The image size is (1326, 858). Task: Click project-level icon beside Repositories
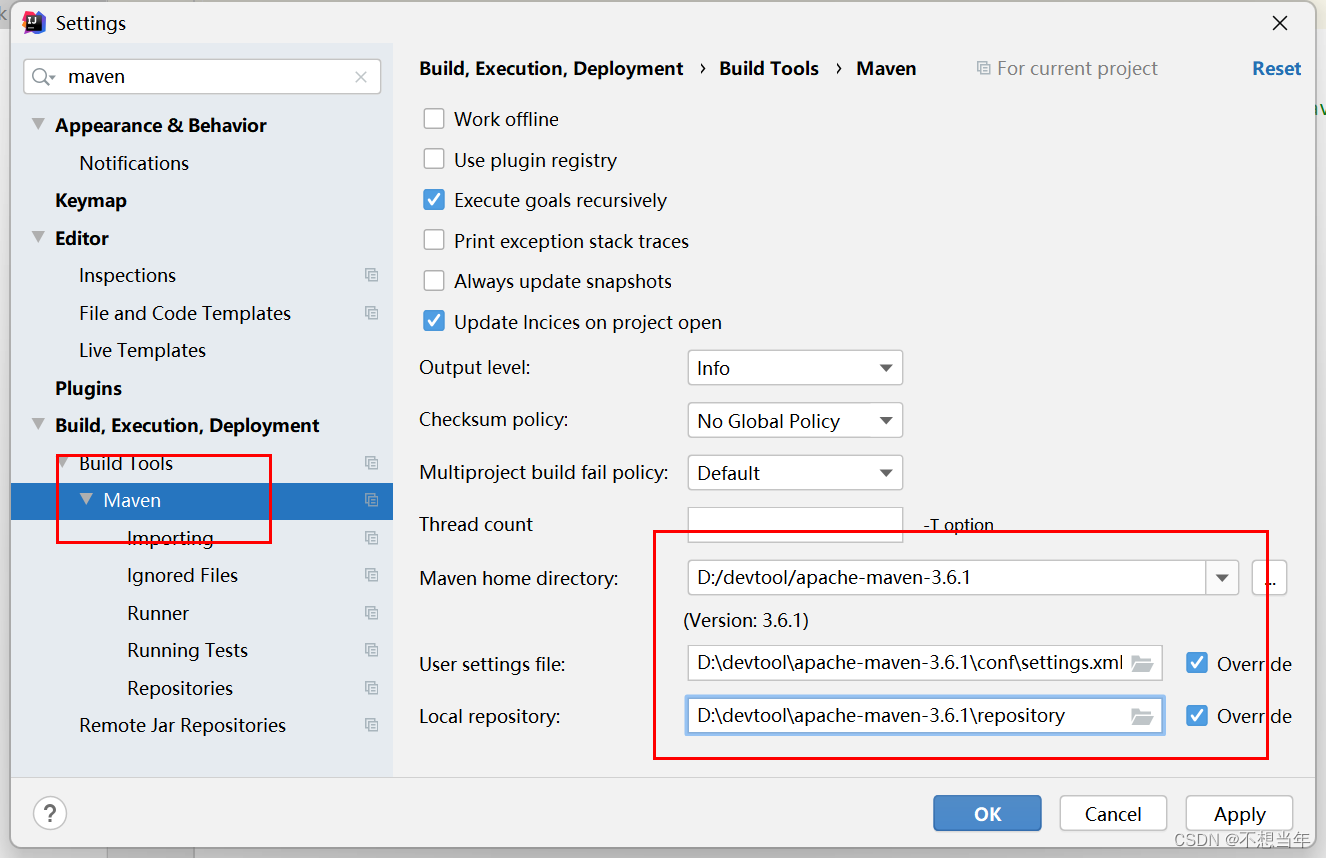(x=372, y=688)
